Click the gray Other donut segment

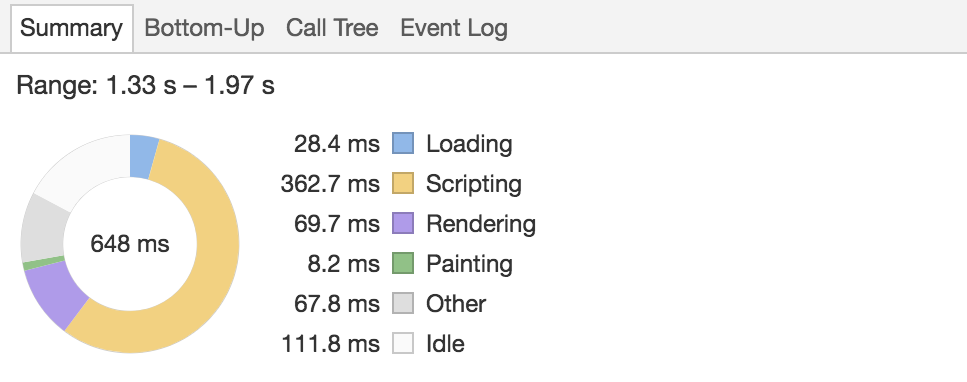coord(42,230)
